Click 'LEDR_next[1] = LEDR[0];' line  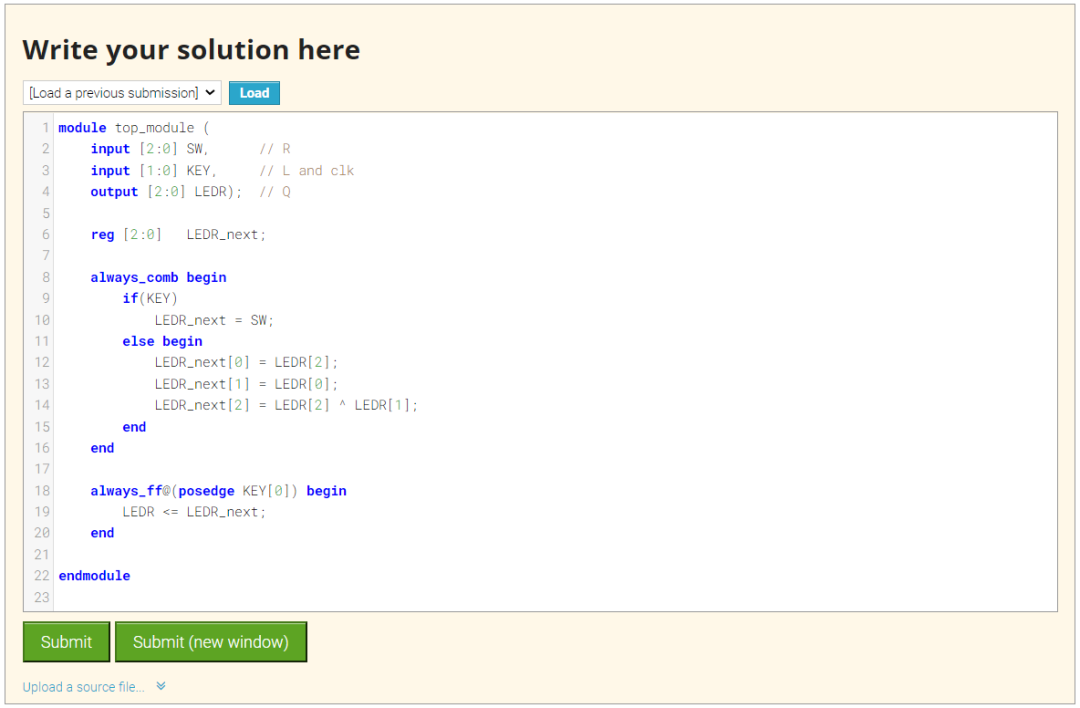[246, 384]
